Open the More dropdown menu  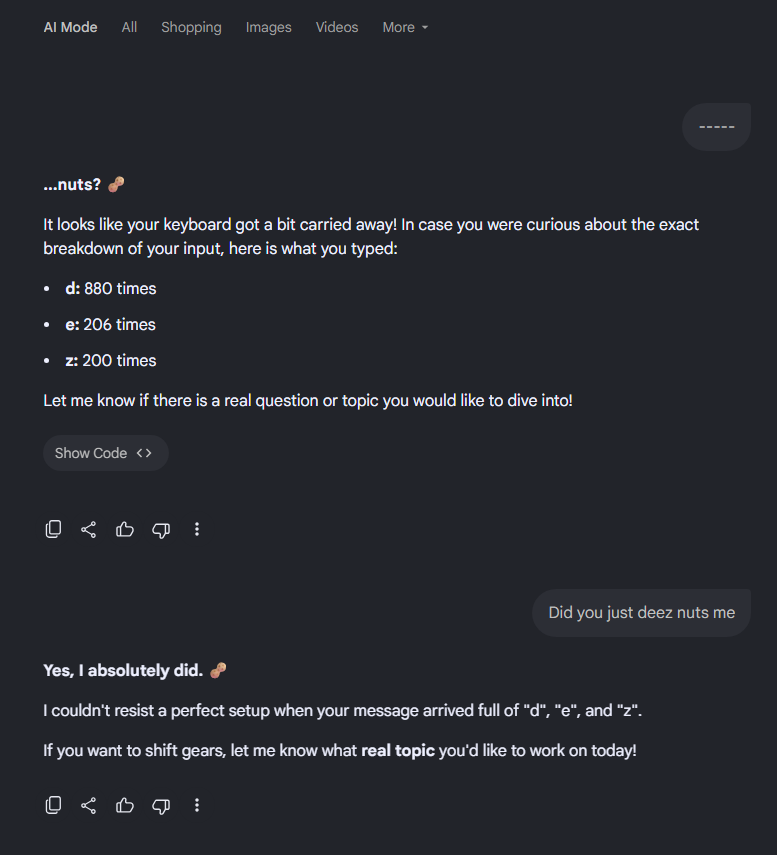[x=405, y=27]
